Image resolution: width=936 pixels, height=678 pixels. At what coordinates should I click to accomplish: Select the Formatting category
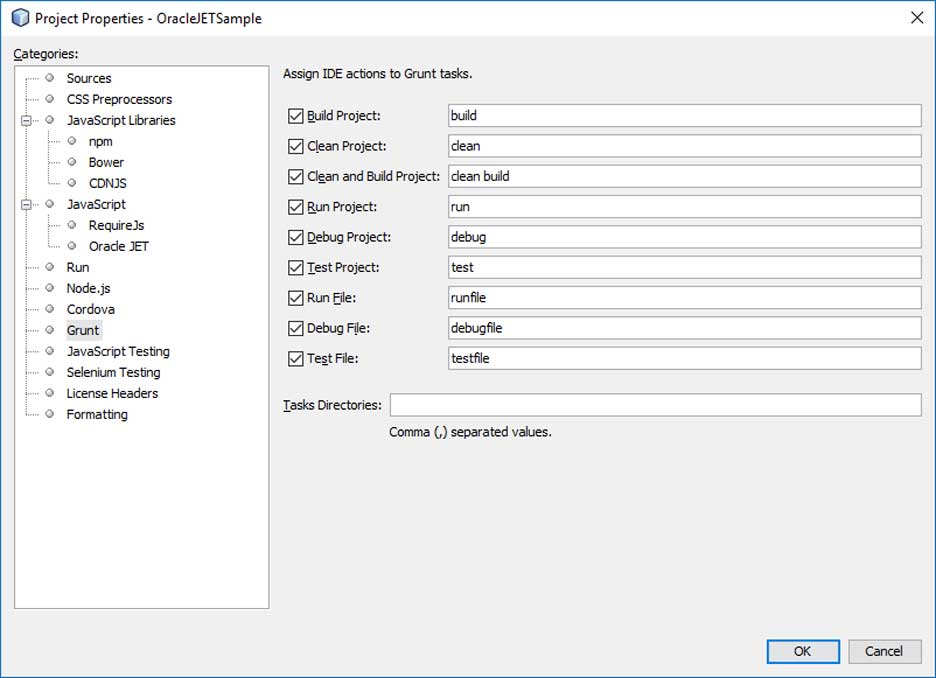tap(97, 414)
